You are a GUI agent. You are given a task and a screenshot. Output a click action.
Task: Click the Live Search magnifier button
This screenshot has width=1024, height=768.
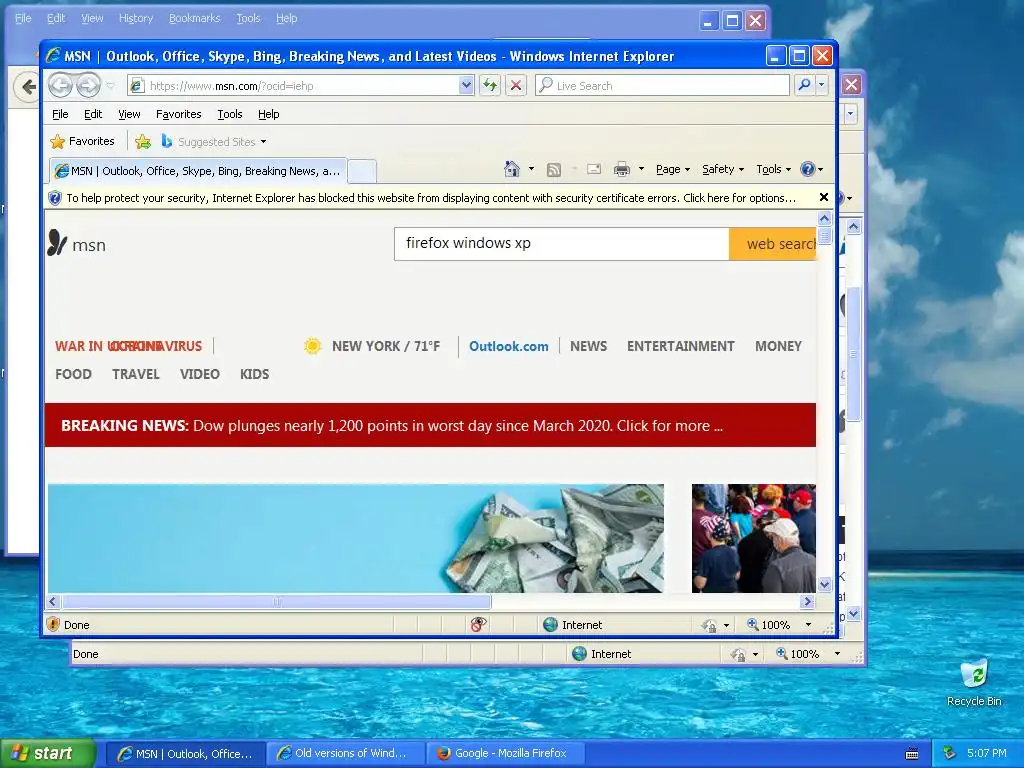tap(805, 85)
